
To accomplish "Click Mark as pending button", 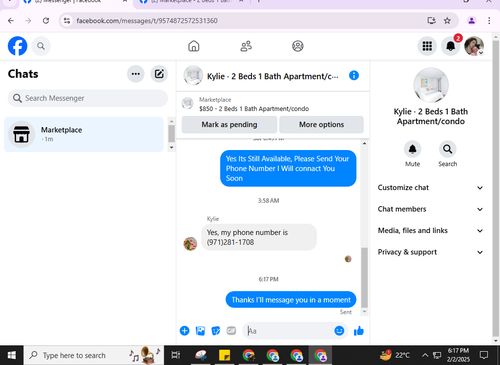I will 229,125.
